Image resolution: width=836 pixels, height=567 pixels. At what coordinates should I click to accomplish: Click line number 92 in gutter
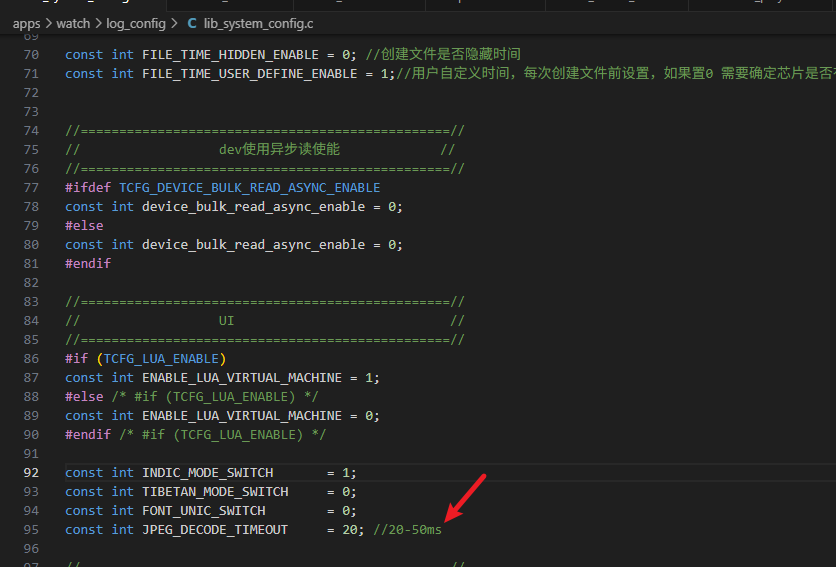point(31,473)
